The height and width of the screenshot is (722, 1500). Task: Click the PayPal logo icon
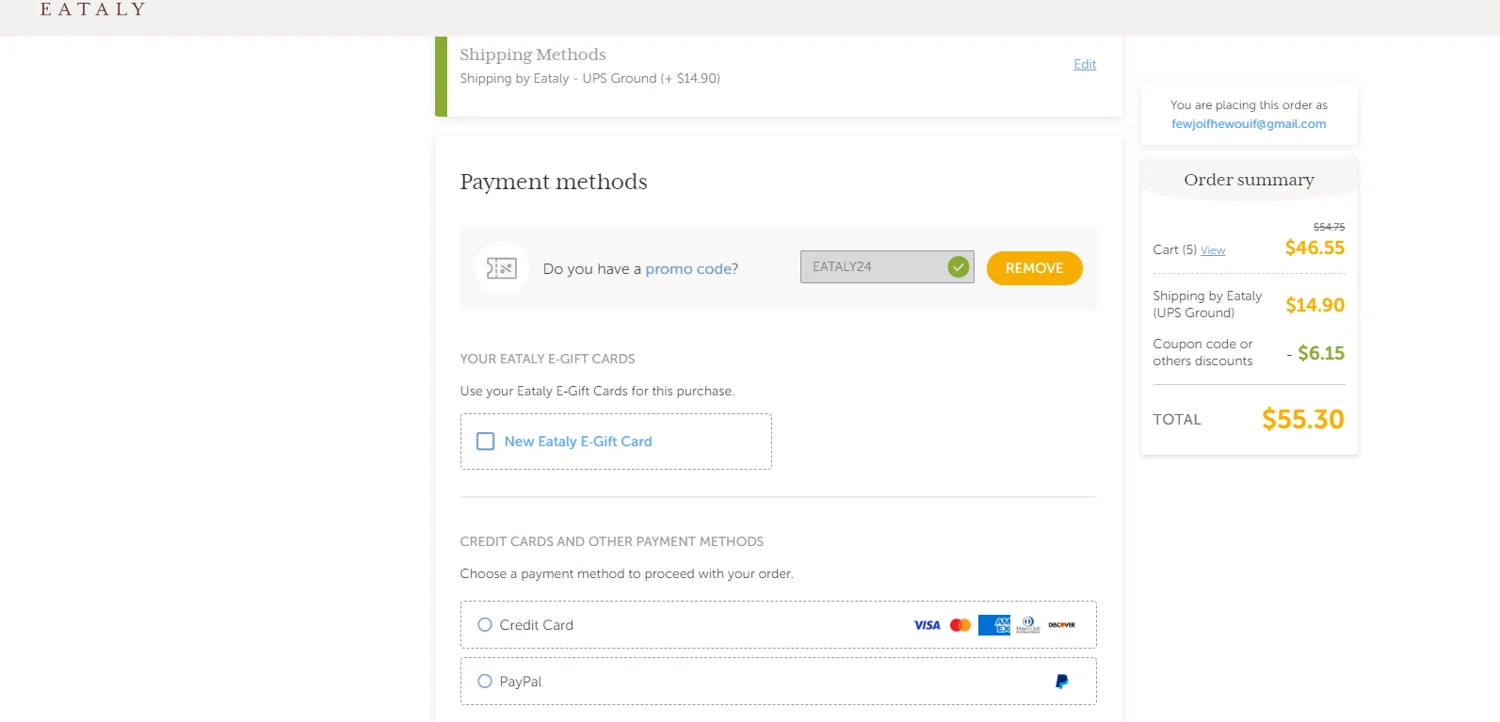pos(1061,682)
